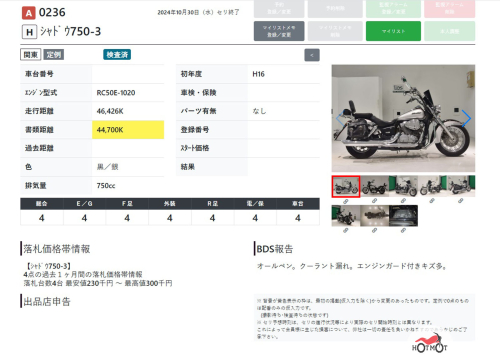This screenshot has height=360, width=500.
Task: Click the red 'A' grade badge
Action: [29, 13]
